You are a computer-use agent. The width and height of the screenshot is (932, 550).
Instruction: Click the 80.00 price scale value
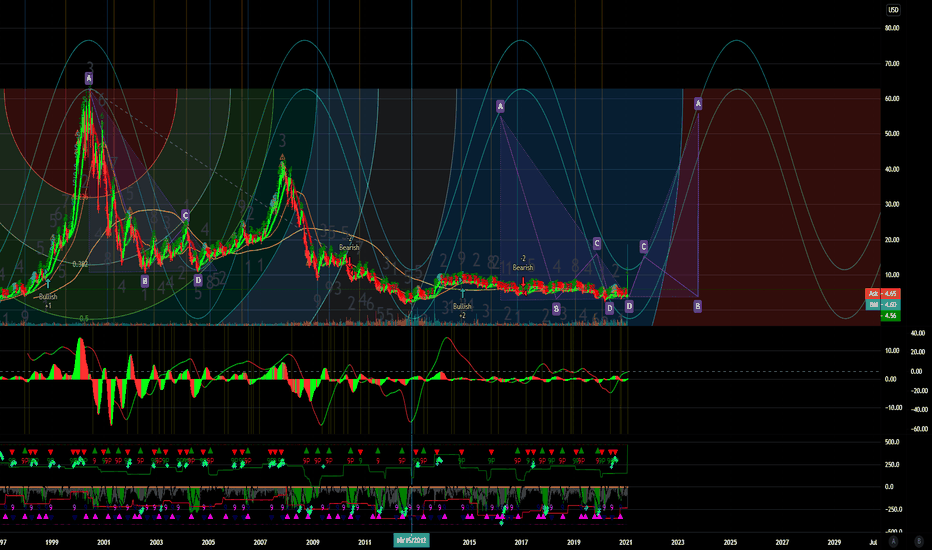coord(892,28)
